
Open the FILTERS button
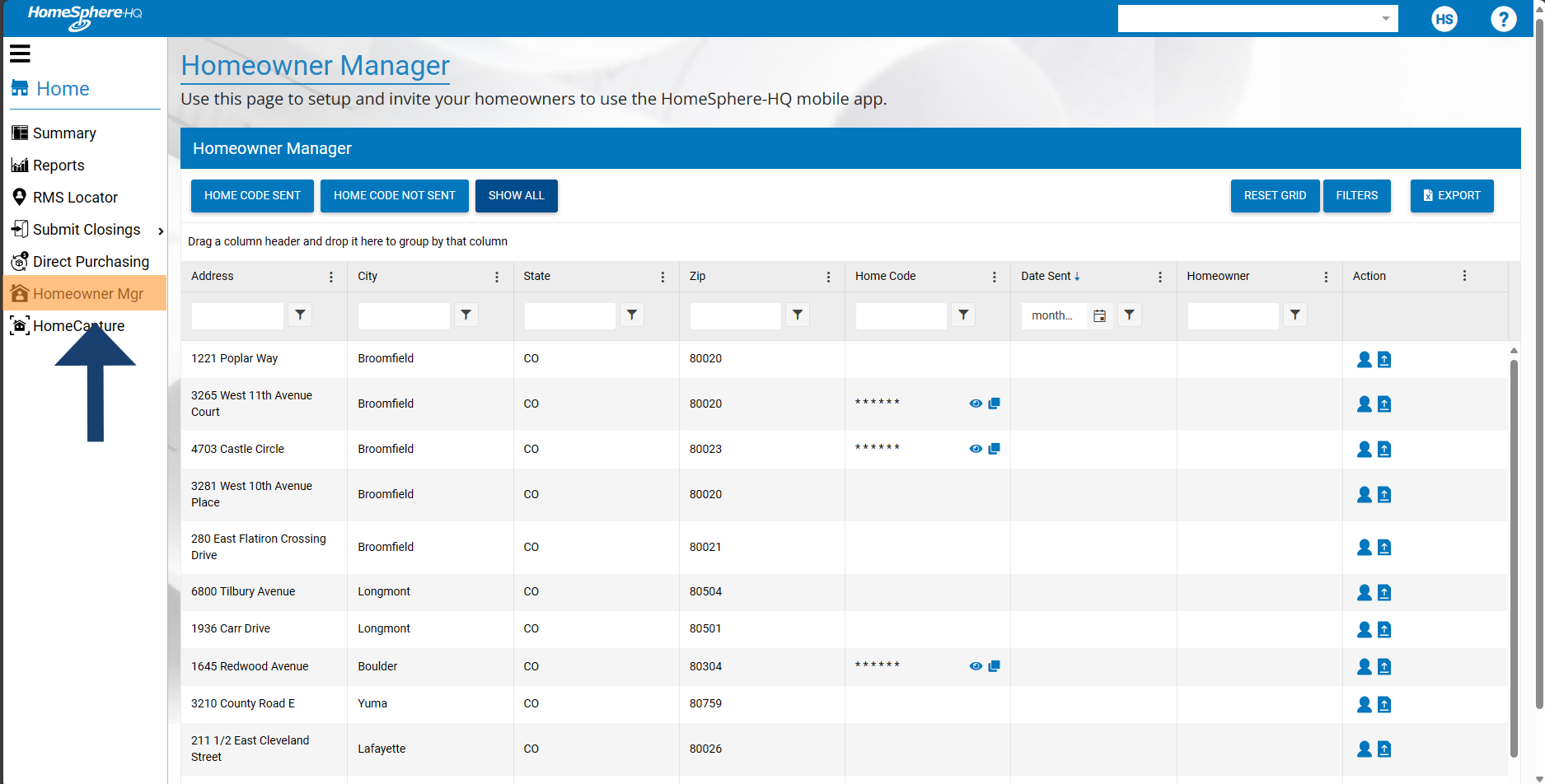[x=1357, y=196]
